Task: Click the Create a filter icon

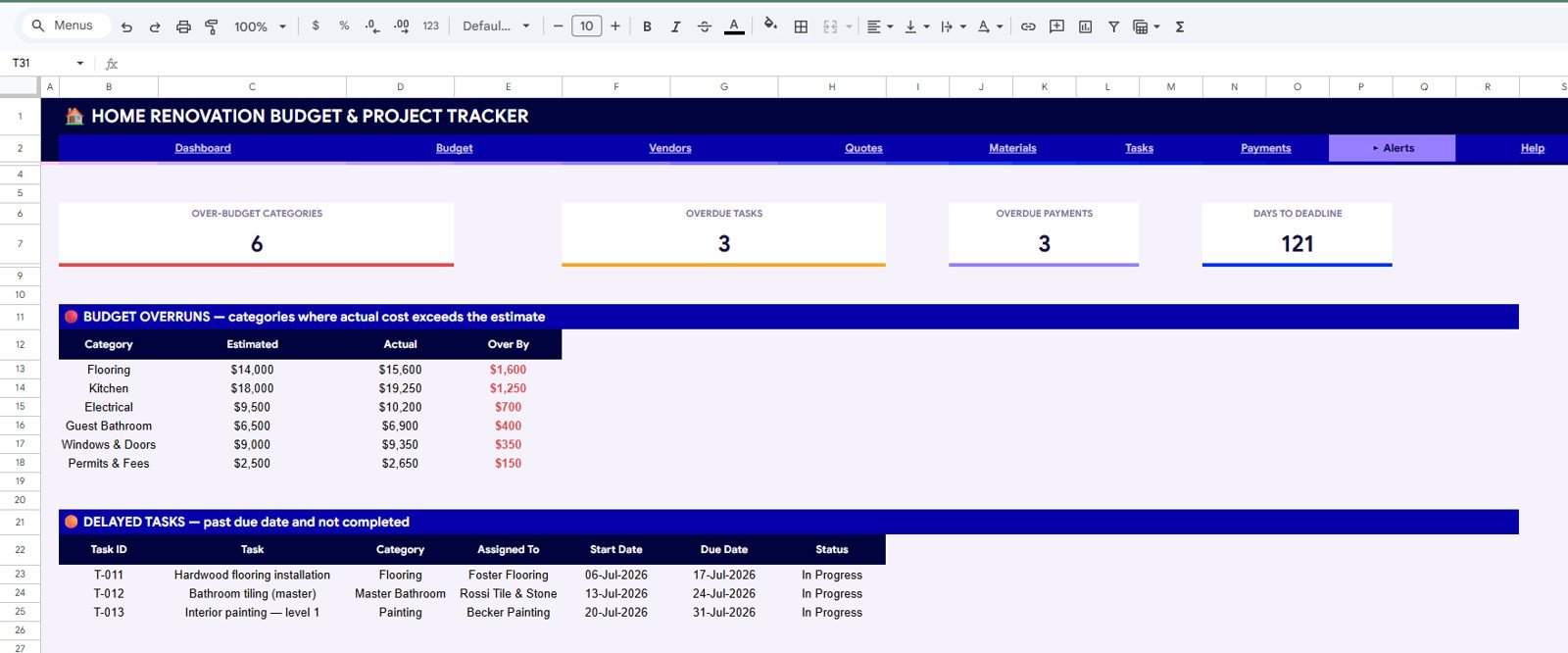Action: [1113, 26]
